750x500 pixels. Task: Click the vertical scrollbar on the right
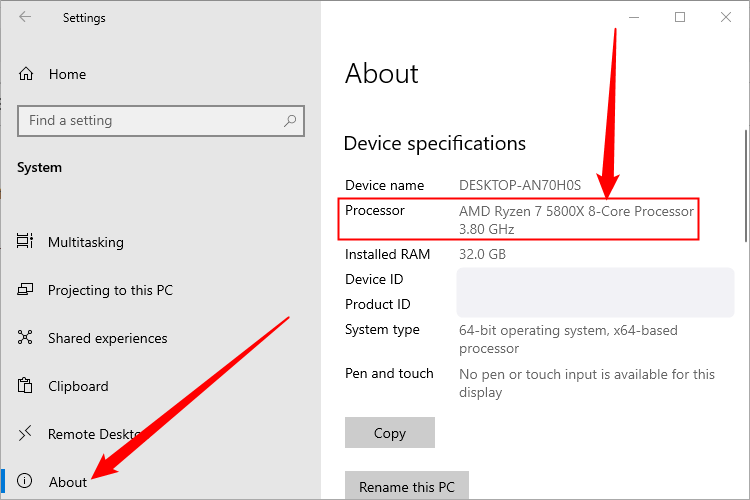pos(744,185)
